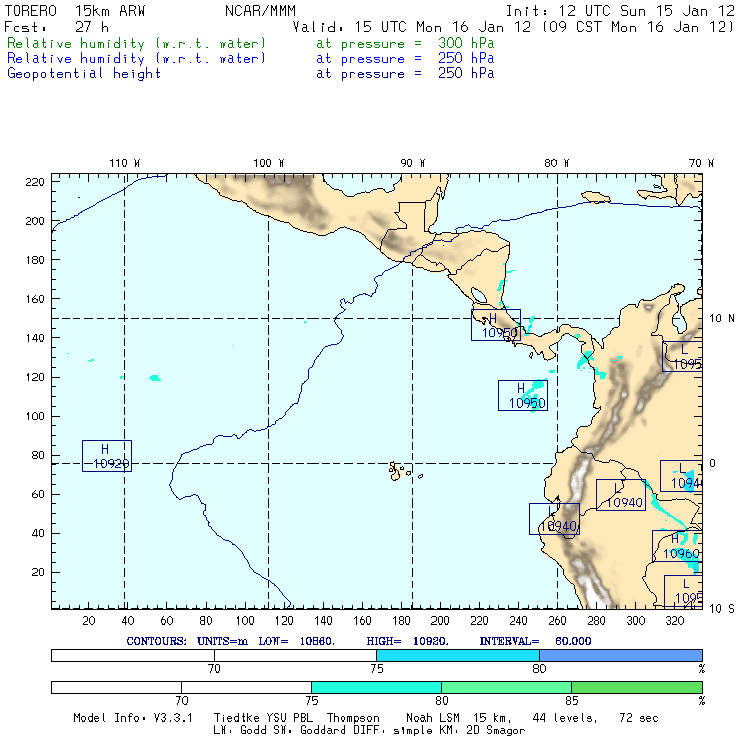Click the teal 75–80% swatch in the lower colorbar
This screenshot has width=740, height=740.
376,687
